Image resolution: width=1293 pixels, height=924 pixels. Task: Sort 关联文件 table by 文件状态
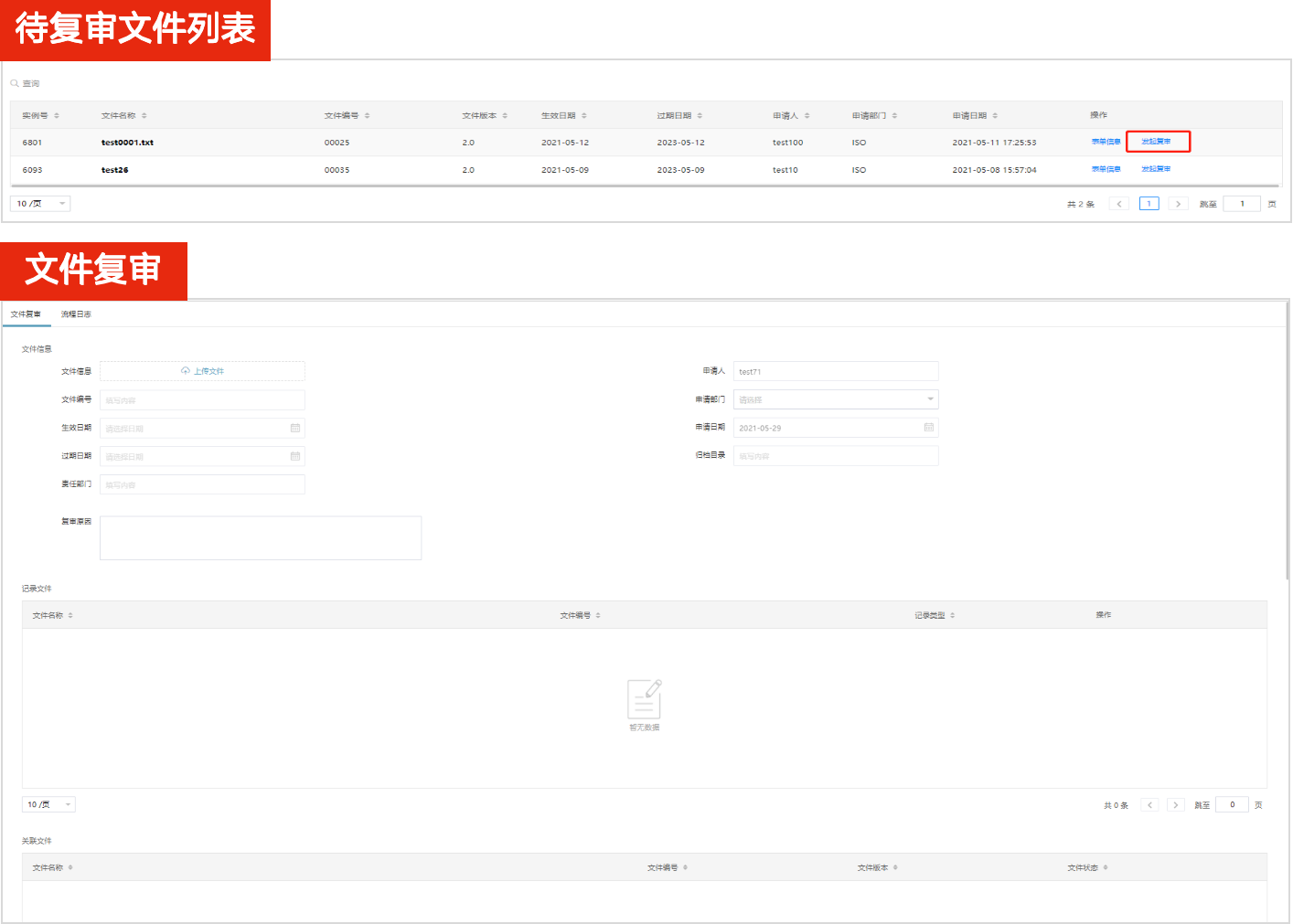click(x=1106, y=868)
